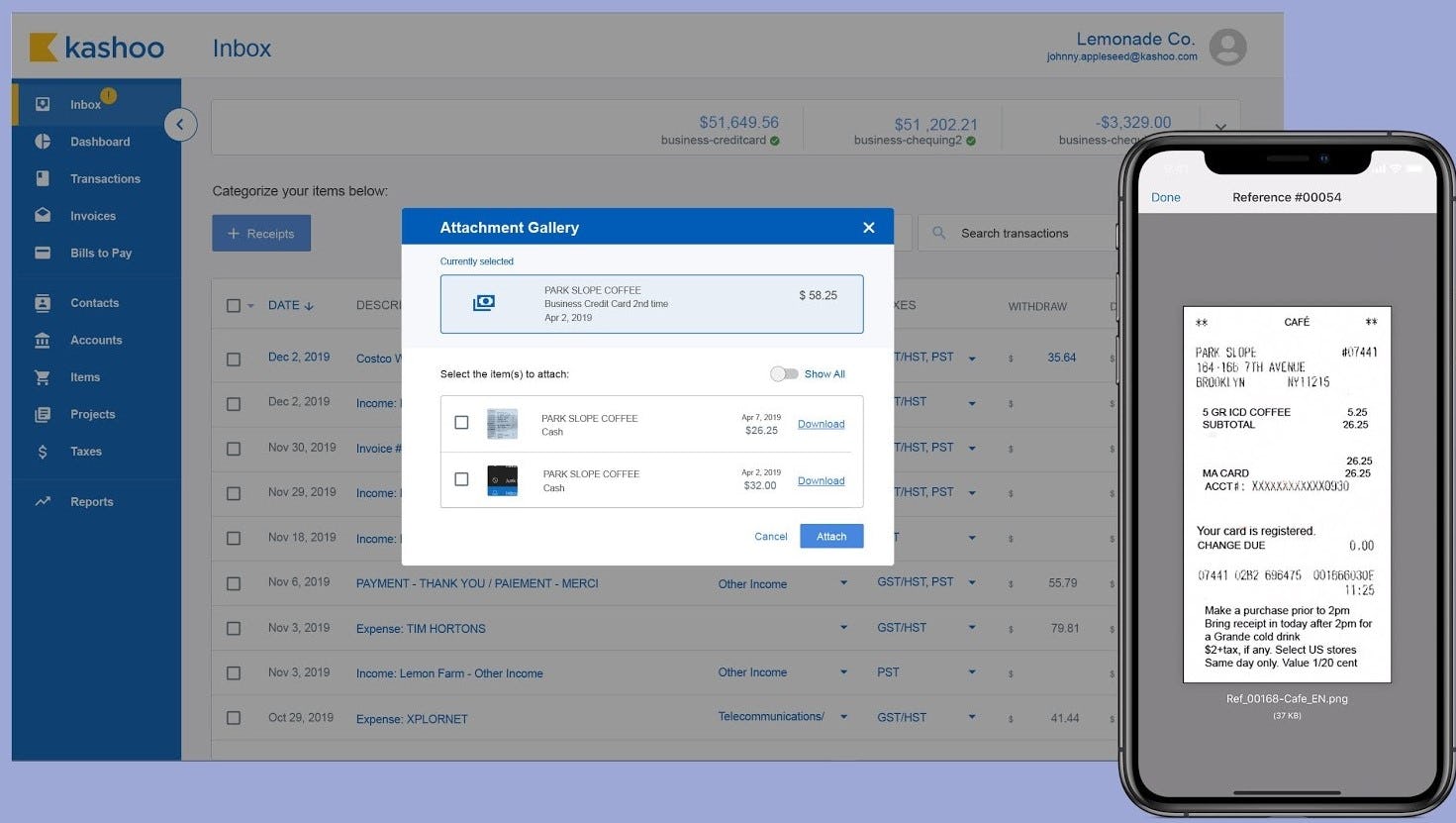
Task: Open the Apr 2 receipt thumbnail
Action: tap(503, 480)
